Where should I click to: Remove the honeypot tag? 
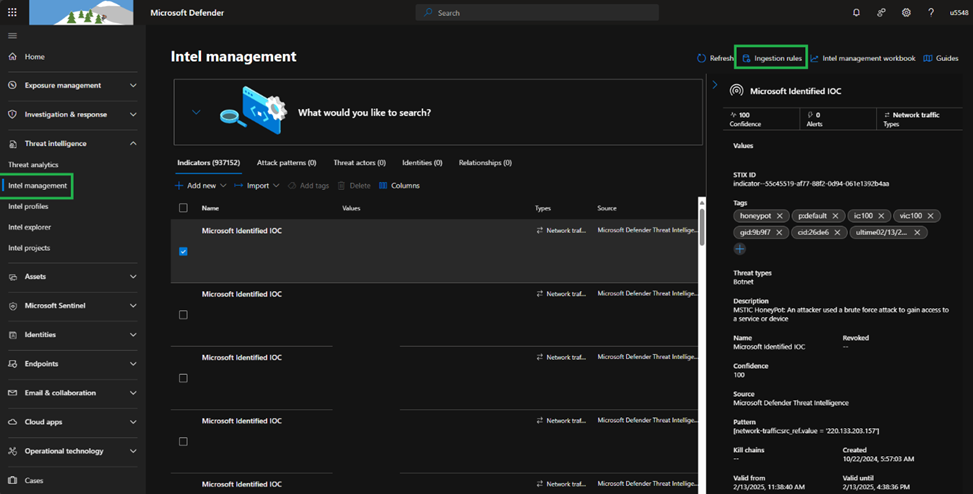point(779,216)
